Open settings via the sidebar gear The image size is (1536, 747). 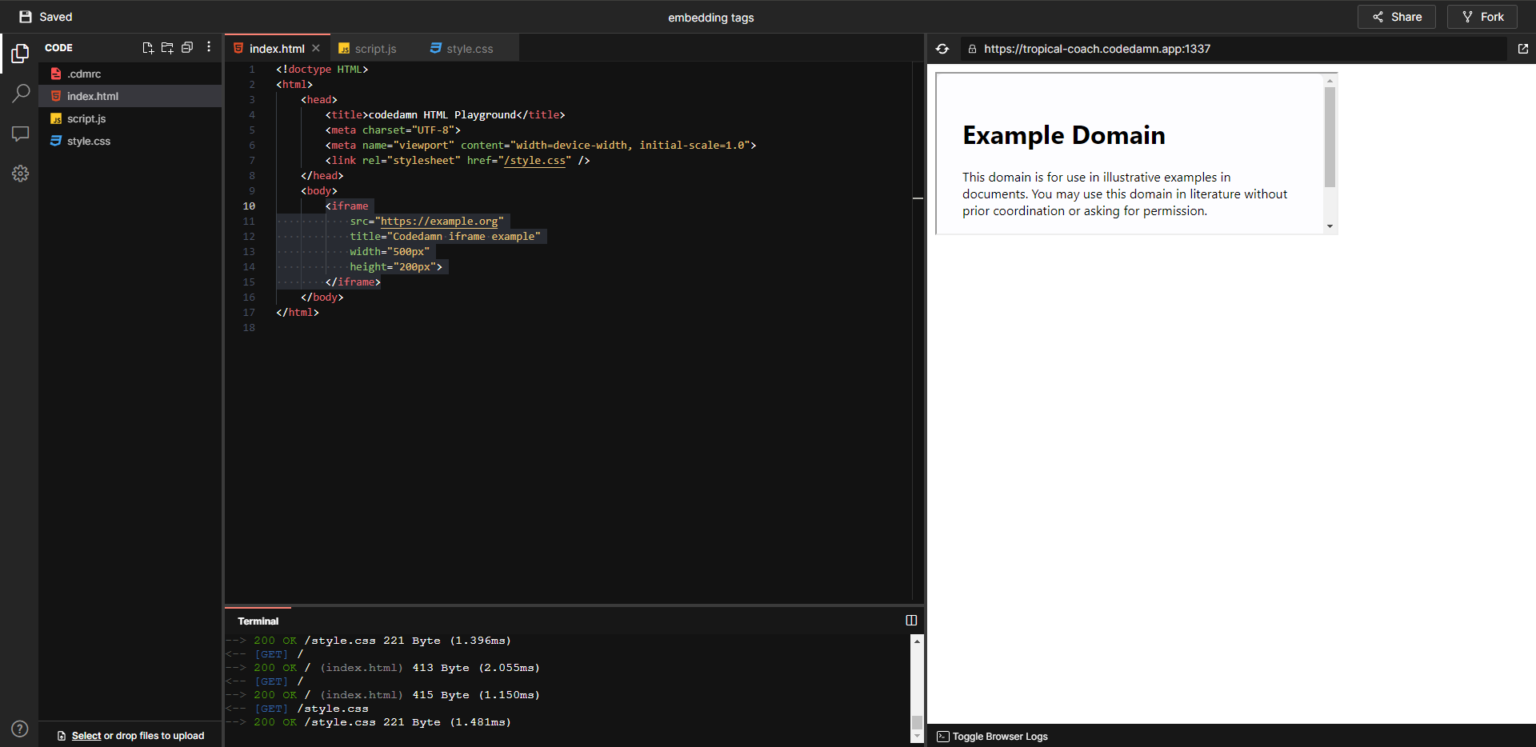(x=19, y=173)
